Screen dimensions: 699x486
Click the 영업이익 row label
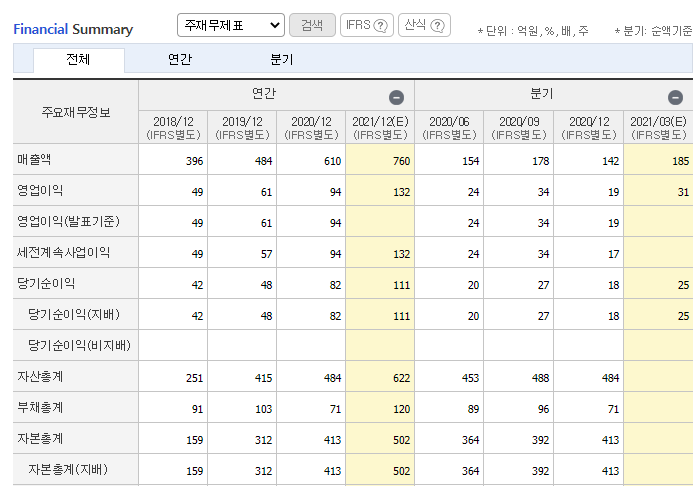pos(40,190)
